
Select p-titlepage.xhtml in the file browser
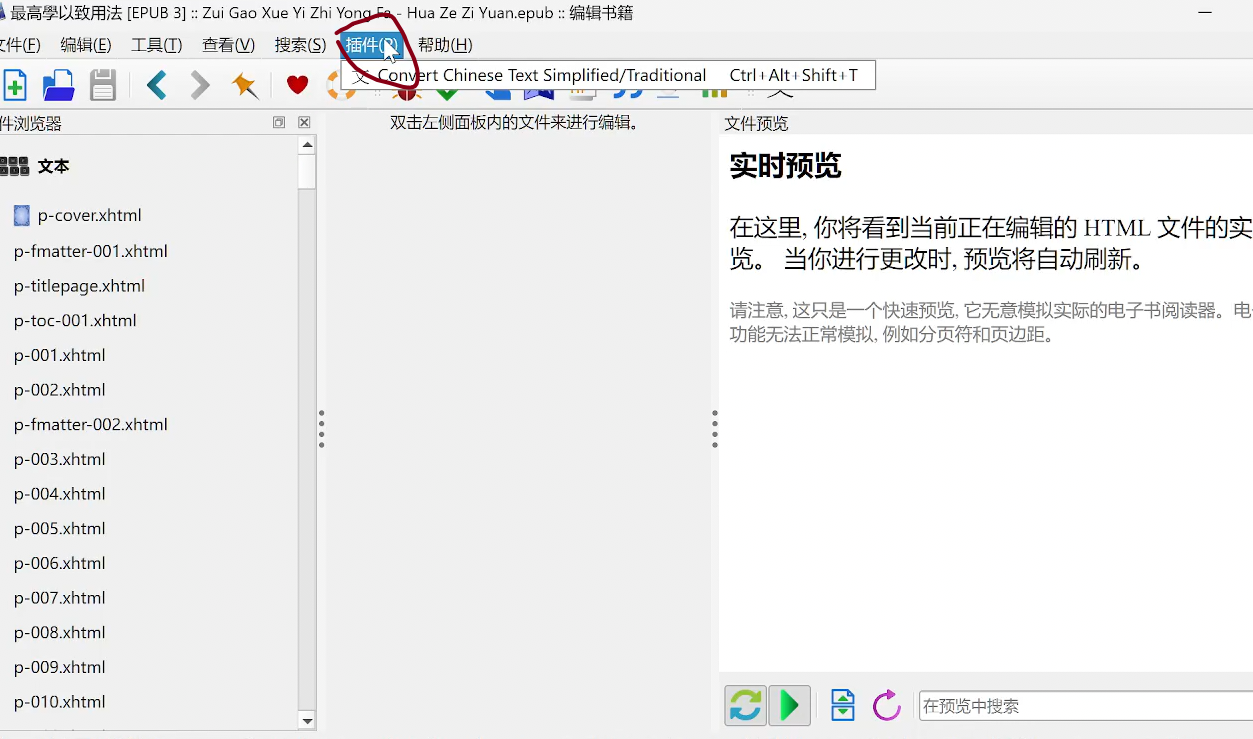(x=79, y=286)
